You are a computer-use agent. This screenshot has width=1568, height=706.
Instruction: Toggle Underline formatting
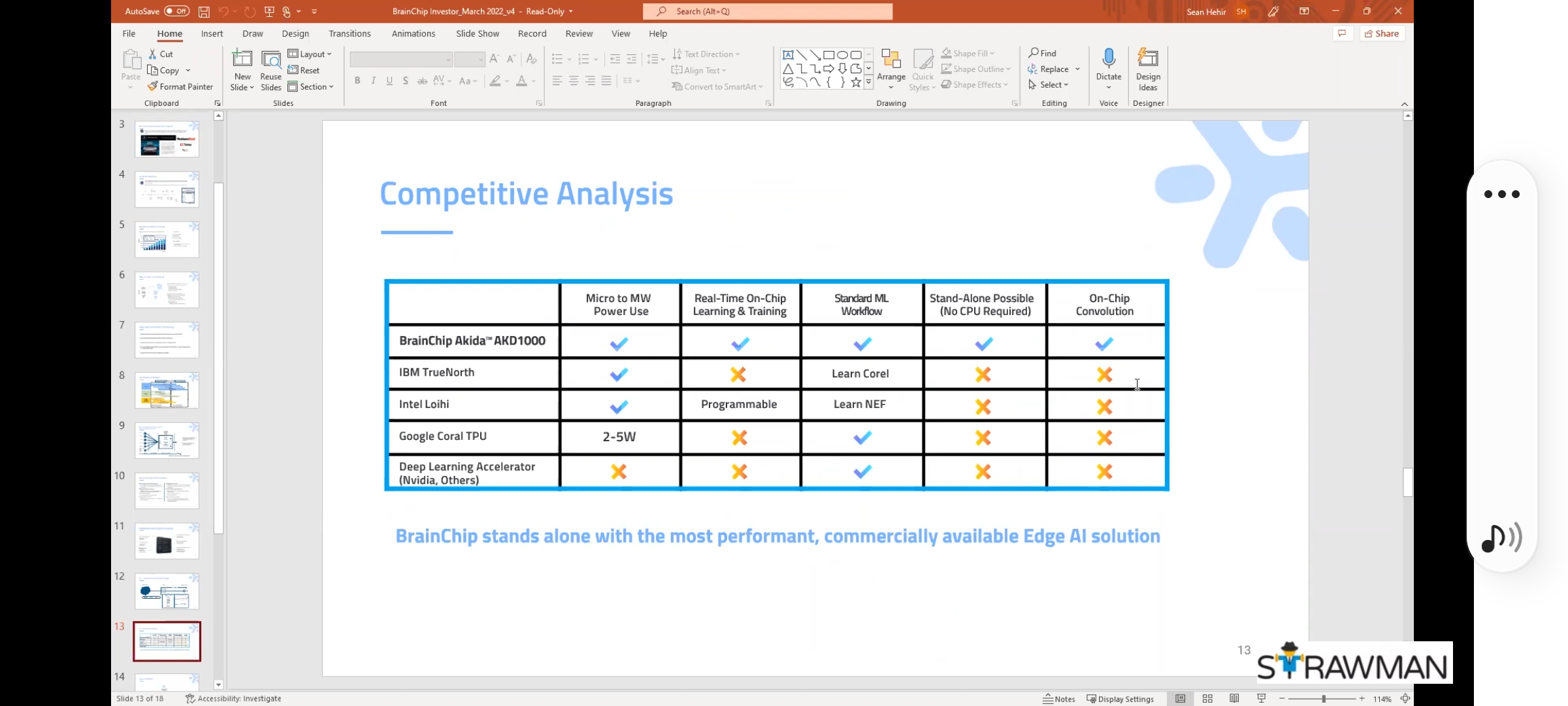(x=389, y=80)
